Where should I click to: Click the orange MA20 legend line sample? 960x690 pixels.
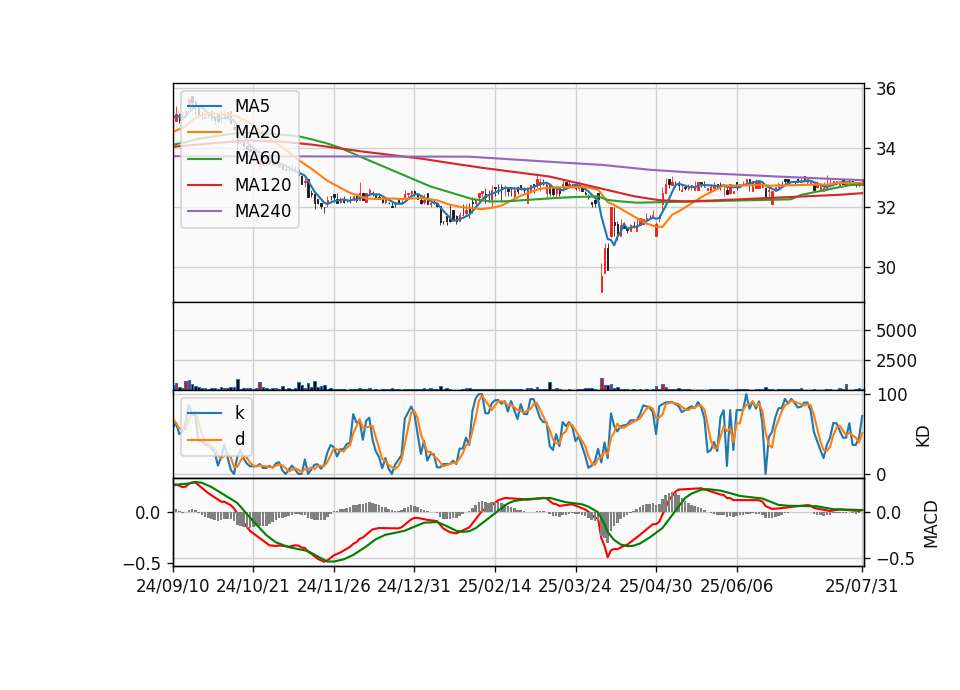[204, 132]
